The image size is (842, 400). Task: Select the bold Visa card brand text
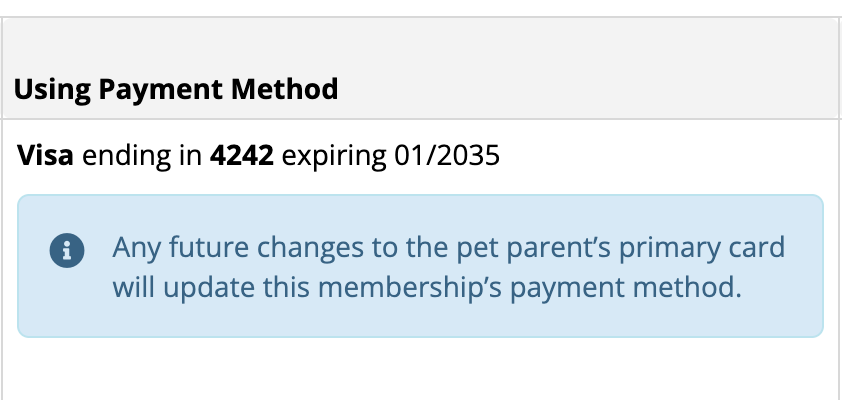(x=45, y=156)
